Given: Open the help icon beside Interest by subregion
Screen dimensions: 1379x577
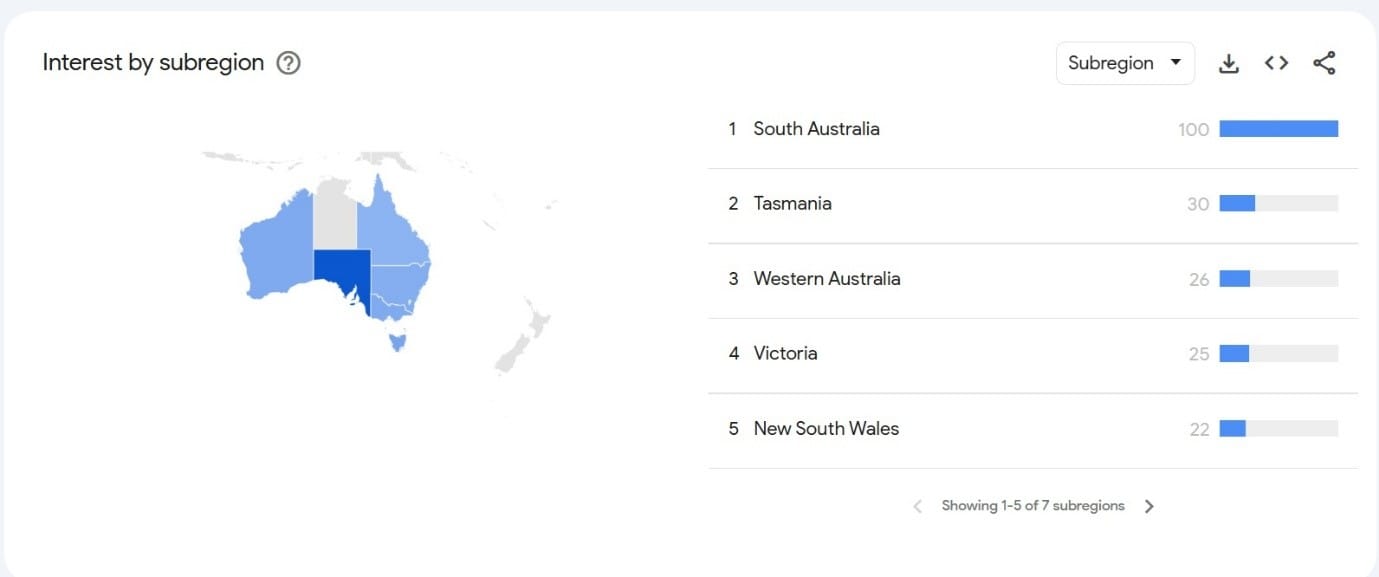Looking at the screenshot, I should click(288, 63).
